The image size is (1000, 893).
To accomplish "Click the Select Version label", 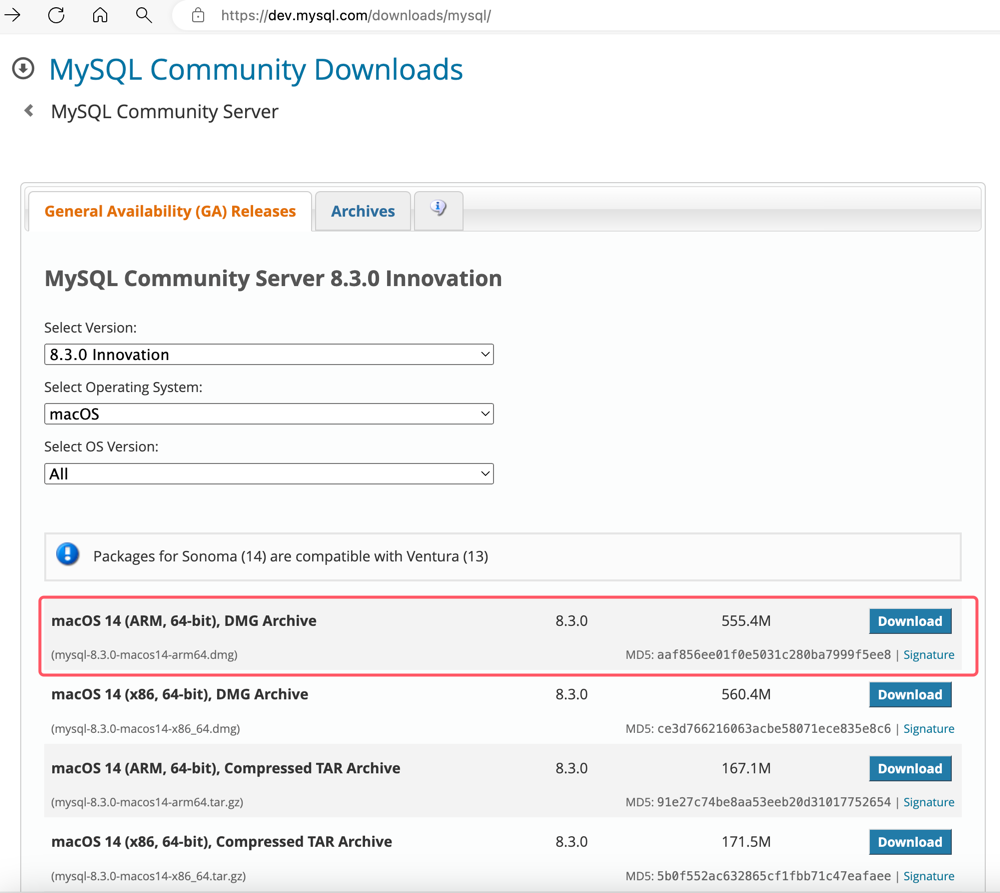I will pyautogui.click(x=91, y=328).
